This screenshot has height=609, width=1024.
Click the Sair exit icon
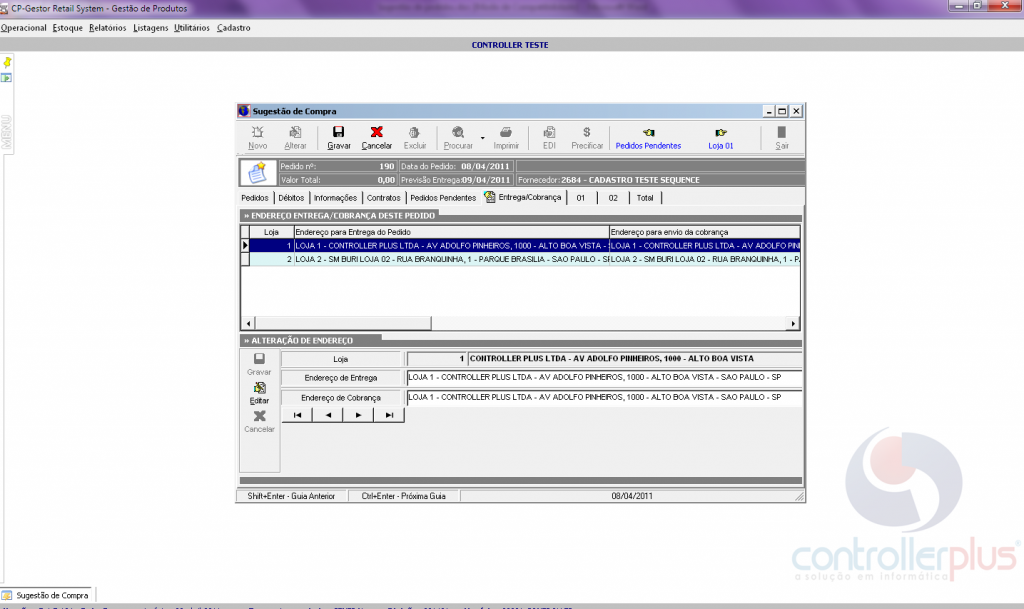coord(781,133)
